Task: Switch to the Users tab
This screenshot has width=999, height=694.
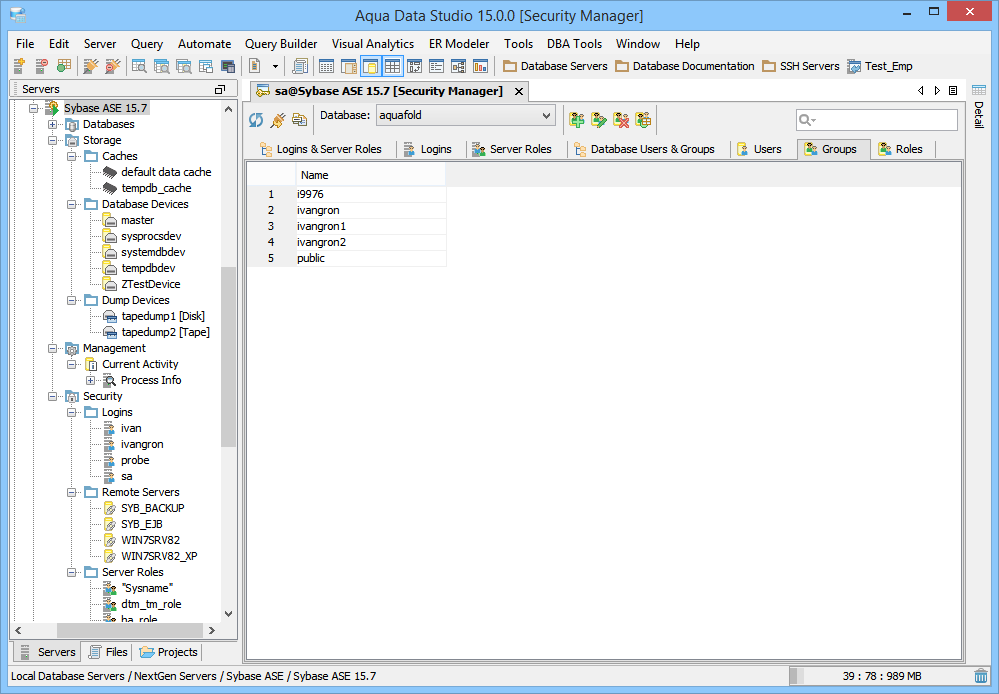Action: [758, 149]
